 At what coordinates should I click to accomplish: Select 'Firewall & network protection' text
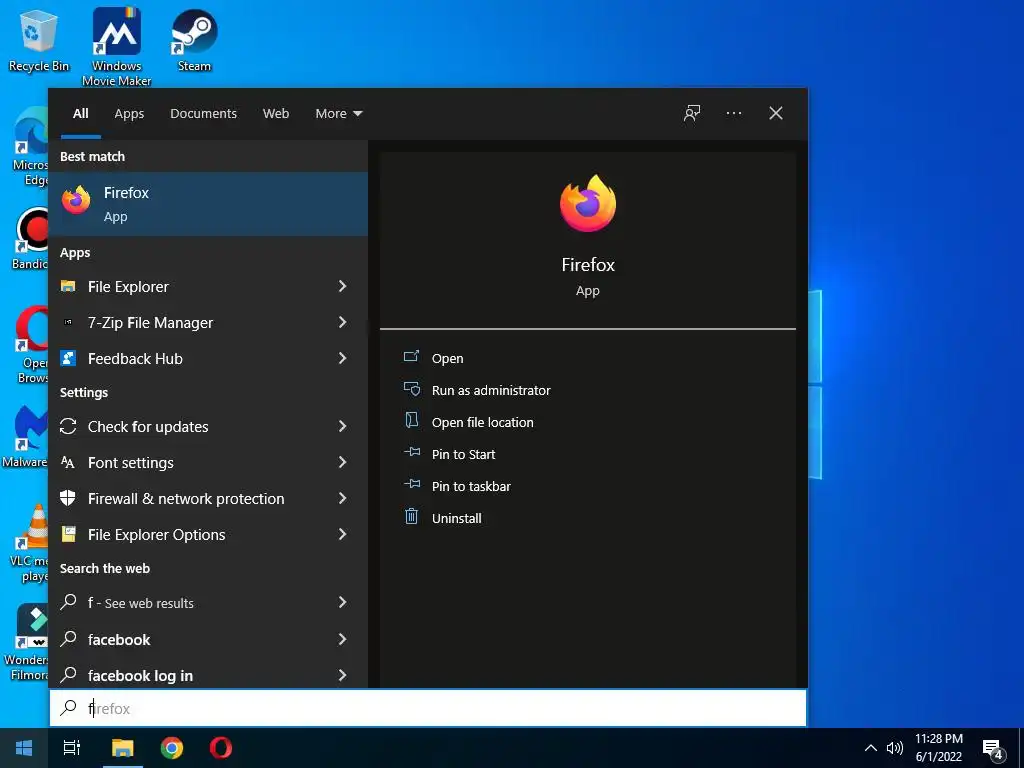(x=186, y=498)
